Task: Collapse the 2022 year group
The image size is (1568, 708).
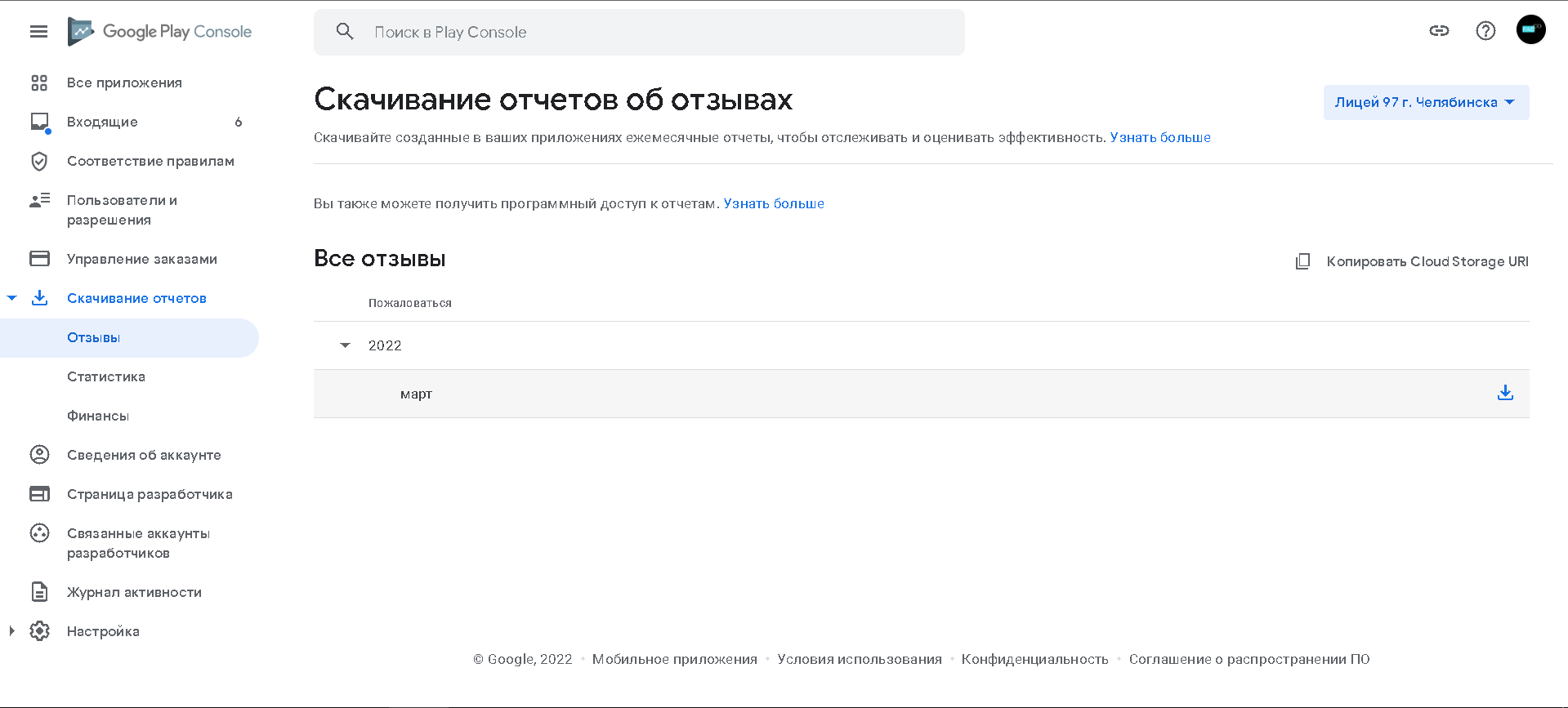Action: [x=345, y=345]
